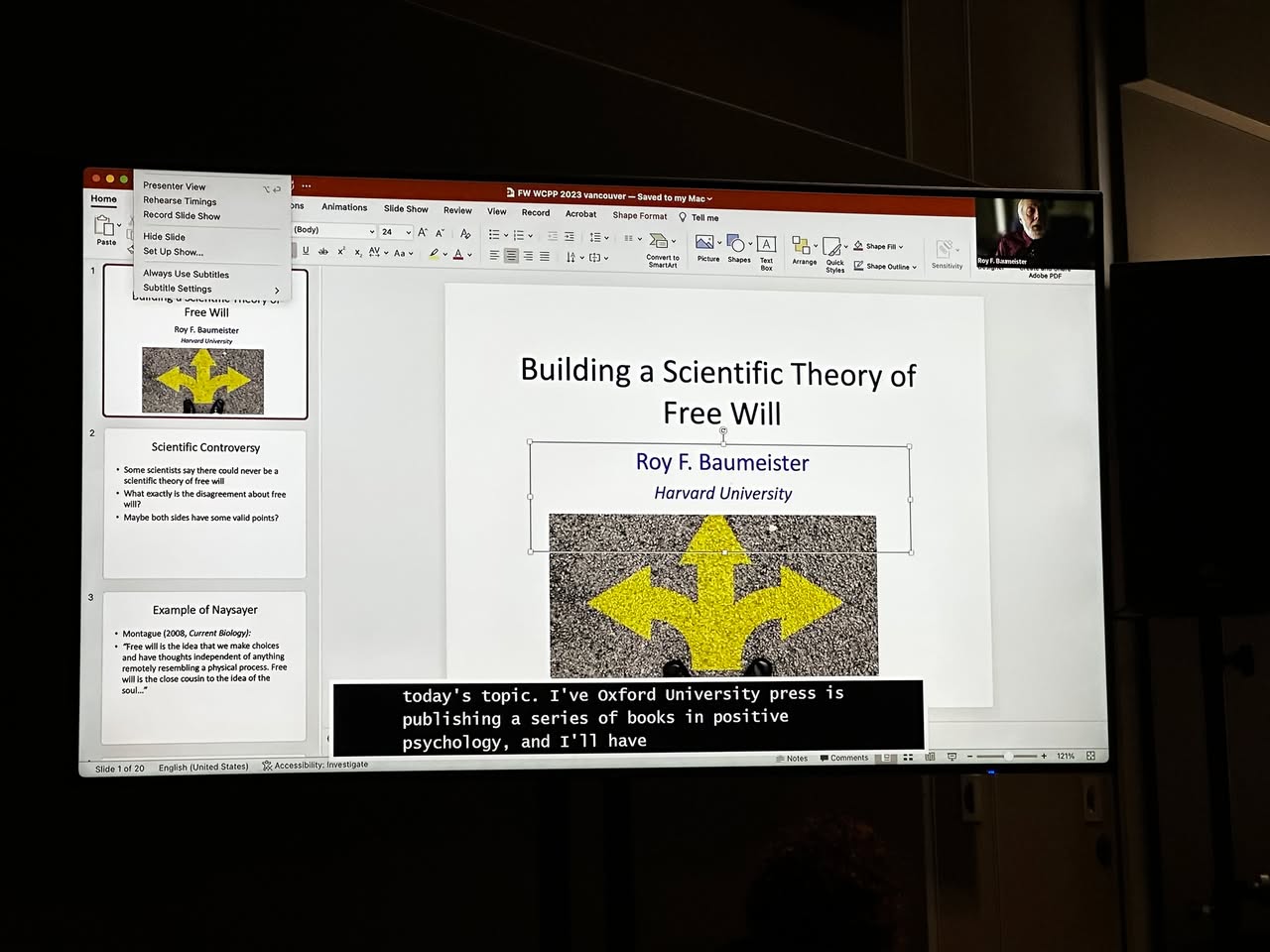This screenshot has width=1270, height=952.
Task: Switch to Slide Sorter view in status bar
Action: tap(908, 757)
